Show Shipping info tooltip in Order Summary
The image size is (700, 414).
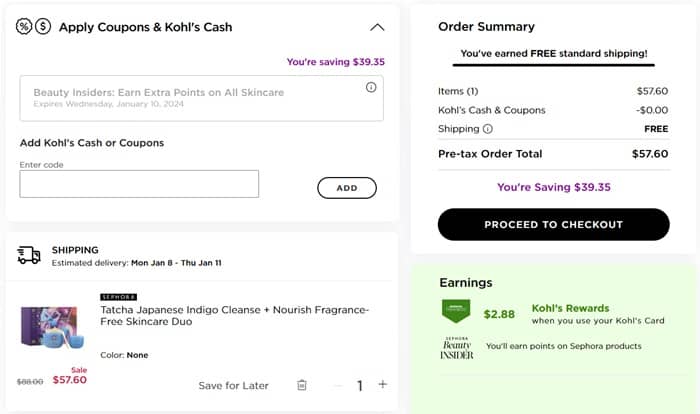pos(488,129)
